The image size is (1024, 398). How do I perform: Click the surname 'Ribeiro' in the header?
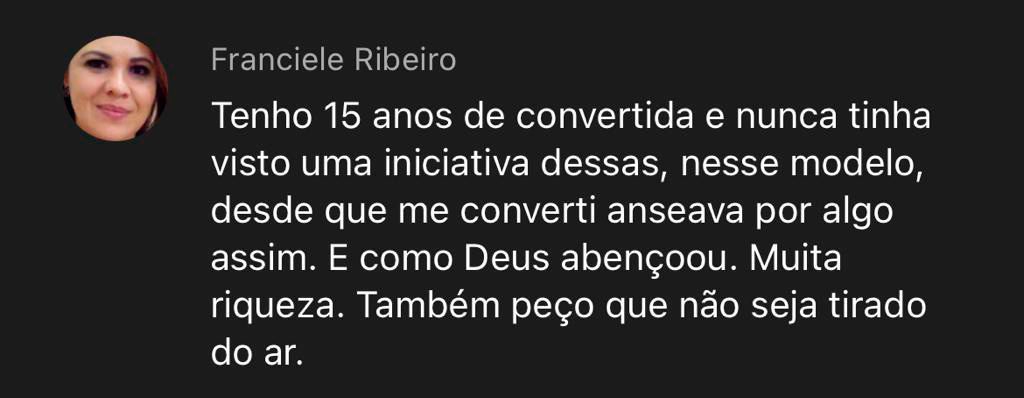coord(406,61)
